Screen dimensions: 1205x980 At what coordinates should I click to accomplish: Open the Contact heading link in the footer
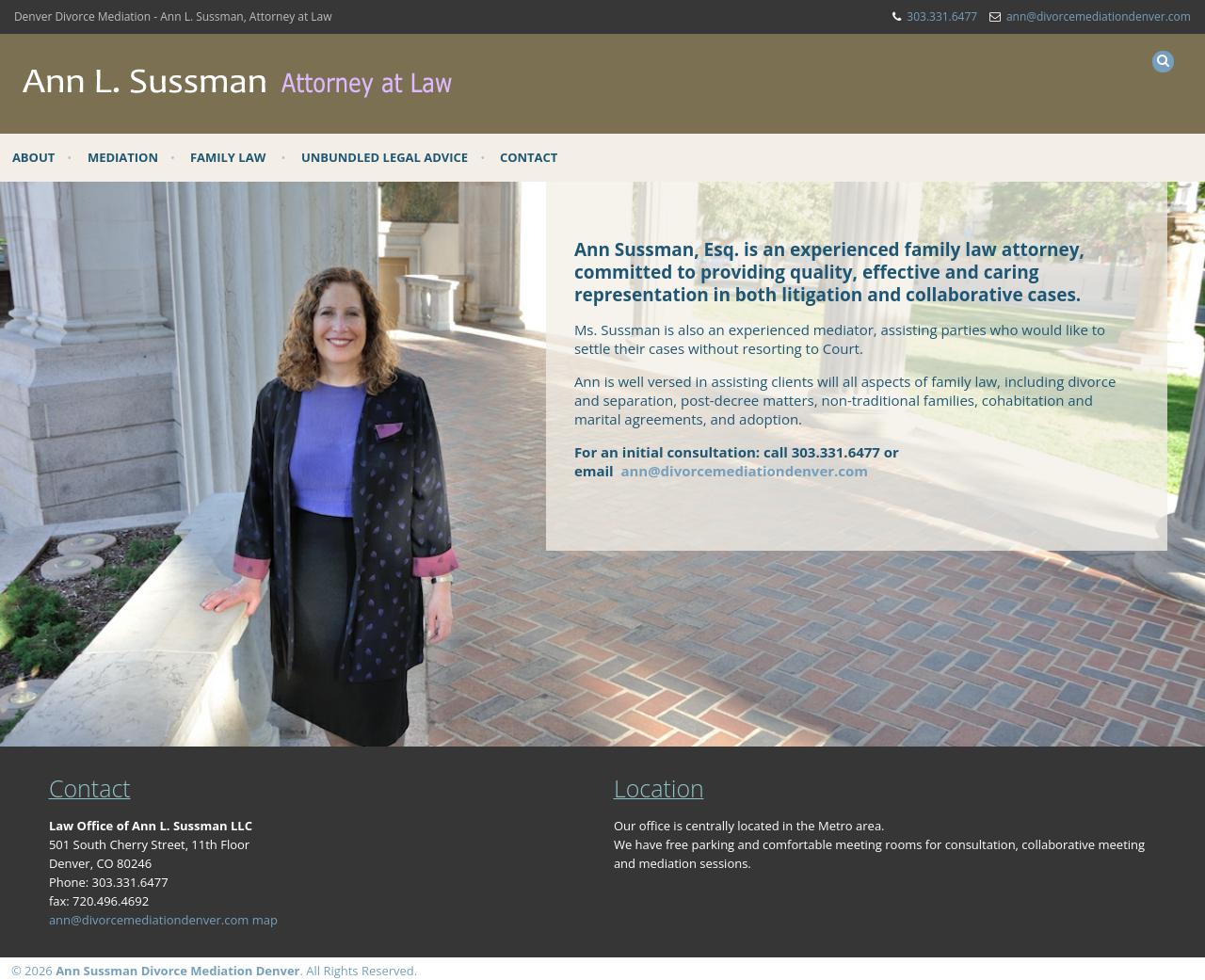pyautogui.click(x=88, y=789)
